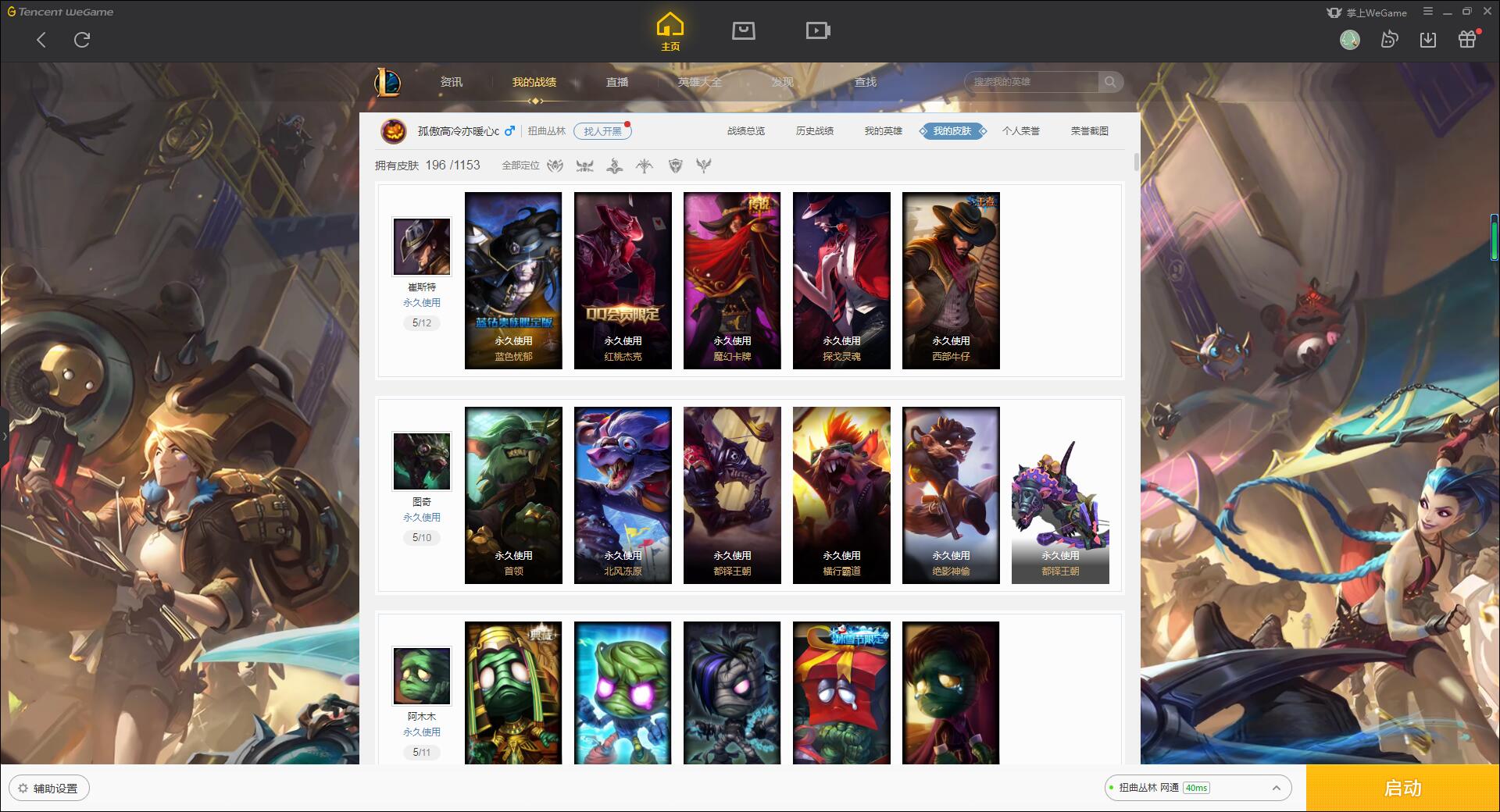Image resolution: width=1500 pixels, height=812 pixels.
Task: Click the 拥有皮肤 196 /1153 count text
Action: pos(427,166)
